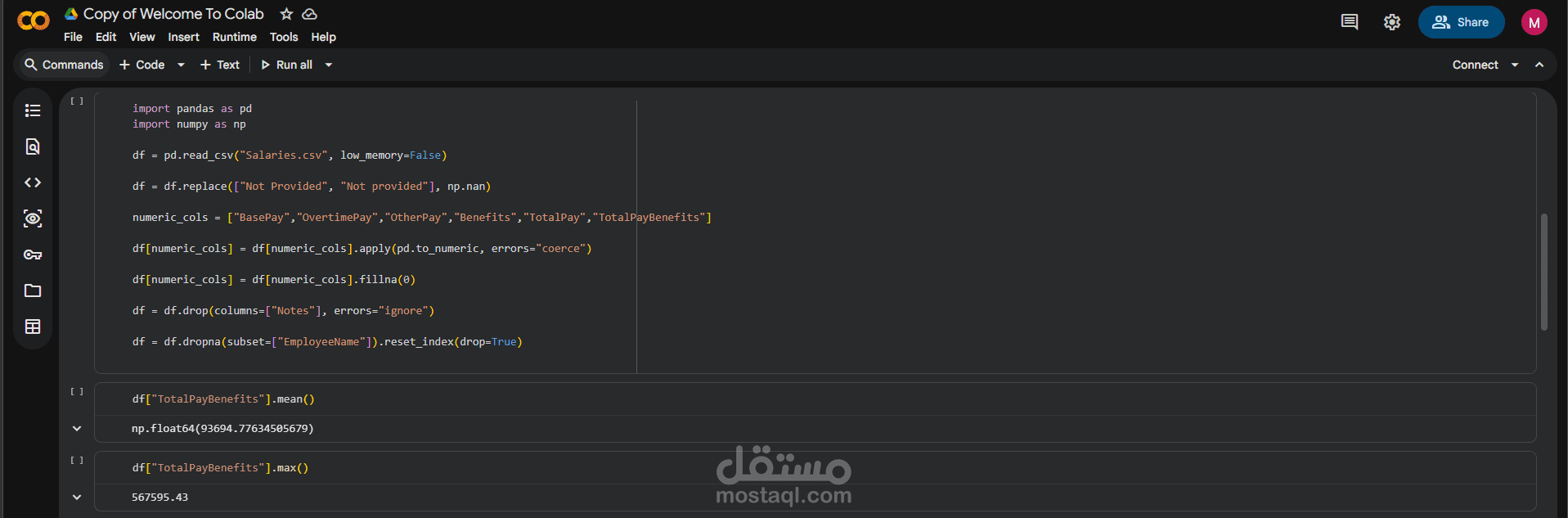Click the numeric_cols list definition line

tap(422, 218)
